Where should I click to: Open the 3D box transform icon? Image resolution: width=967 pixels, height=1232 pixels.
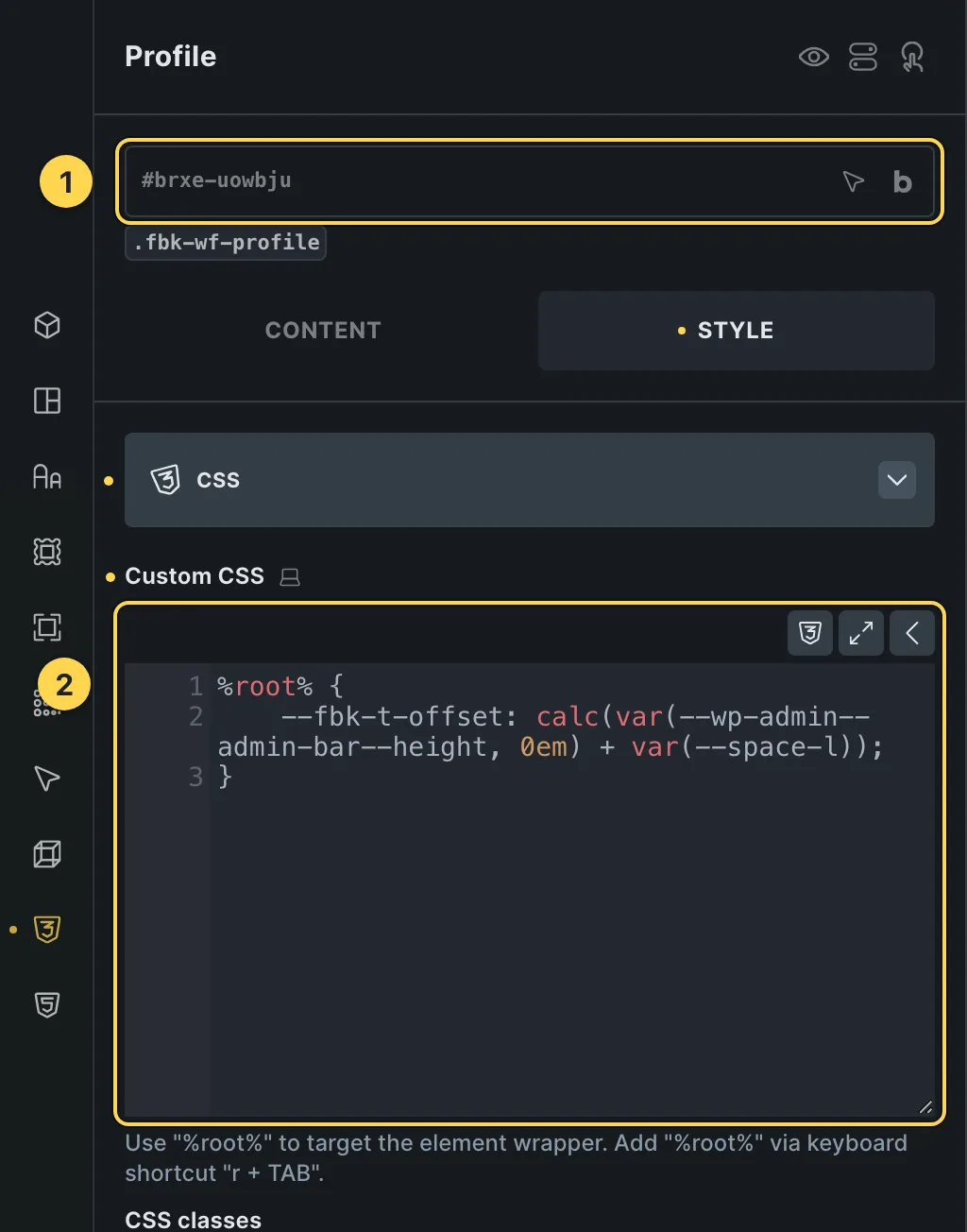click(47, 854)
